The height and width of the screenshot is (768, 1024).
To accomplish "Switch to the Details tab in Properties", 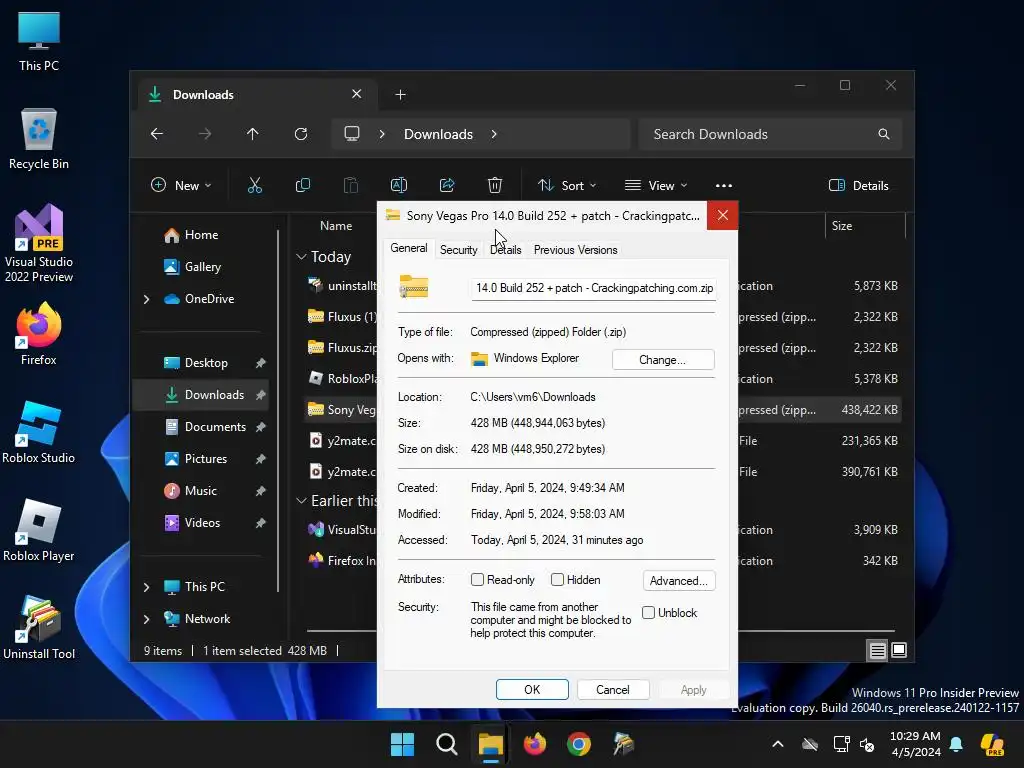I will (506, 249).
